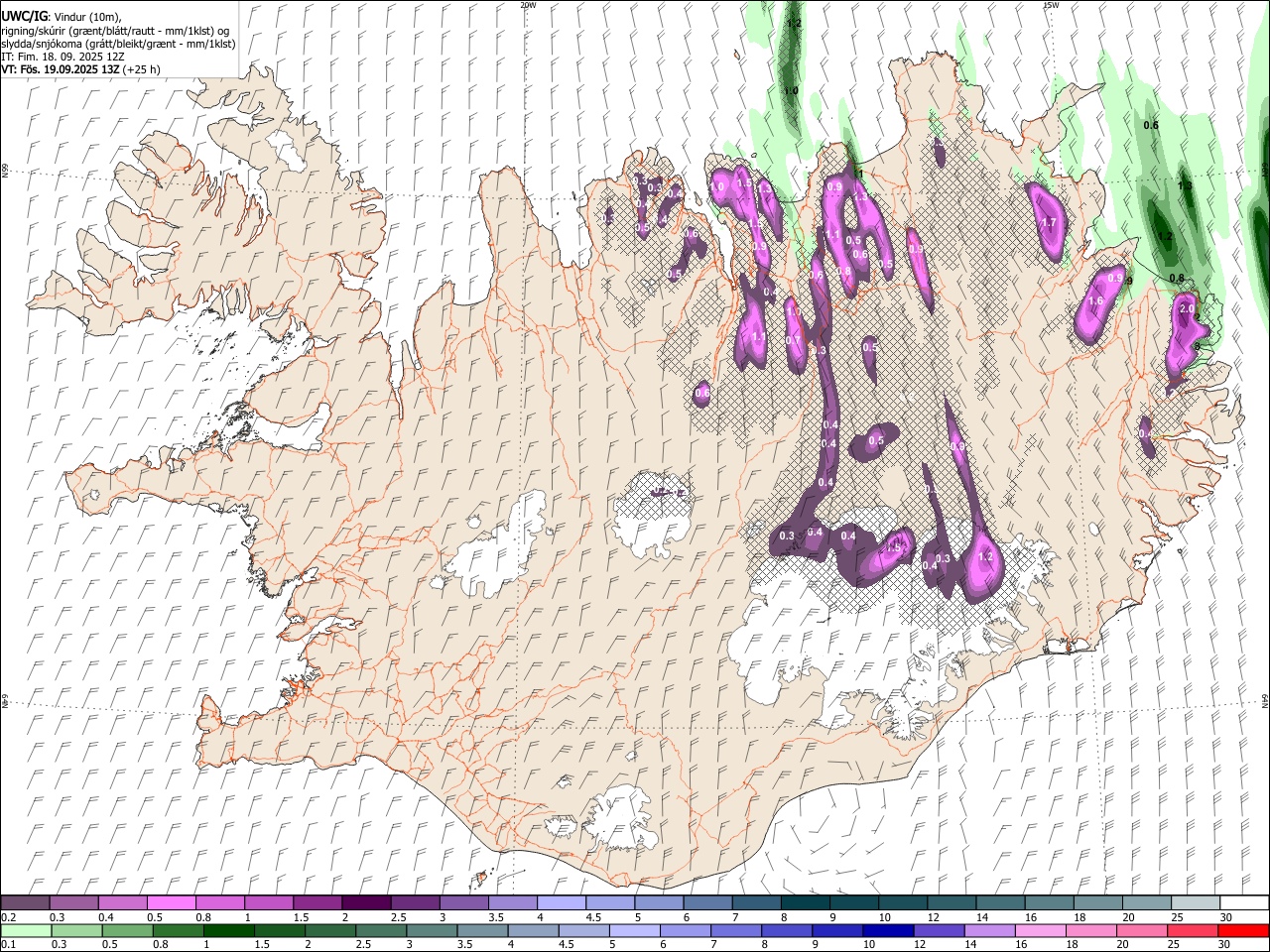Click lower legend pink swatch between 18 and 20
Image resolution: width=1270 pixels, height=952 pixels.
(1091, 930)
